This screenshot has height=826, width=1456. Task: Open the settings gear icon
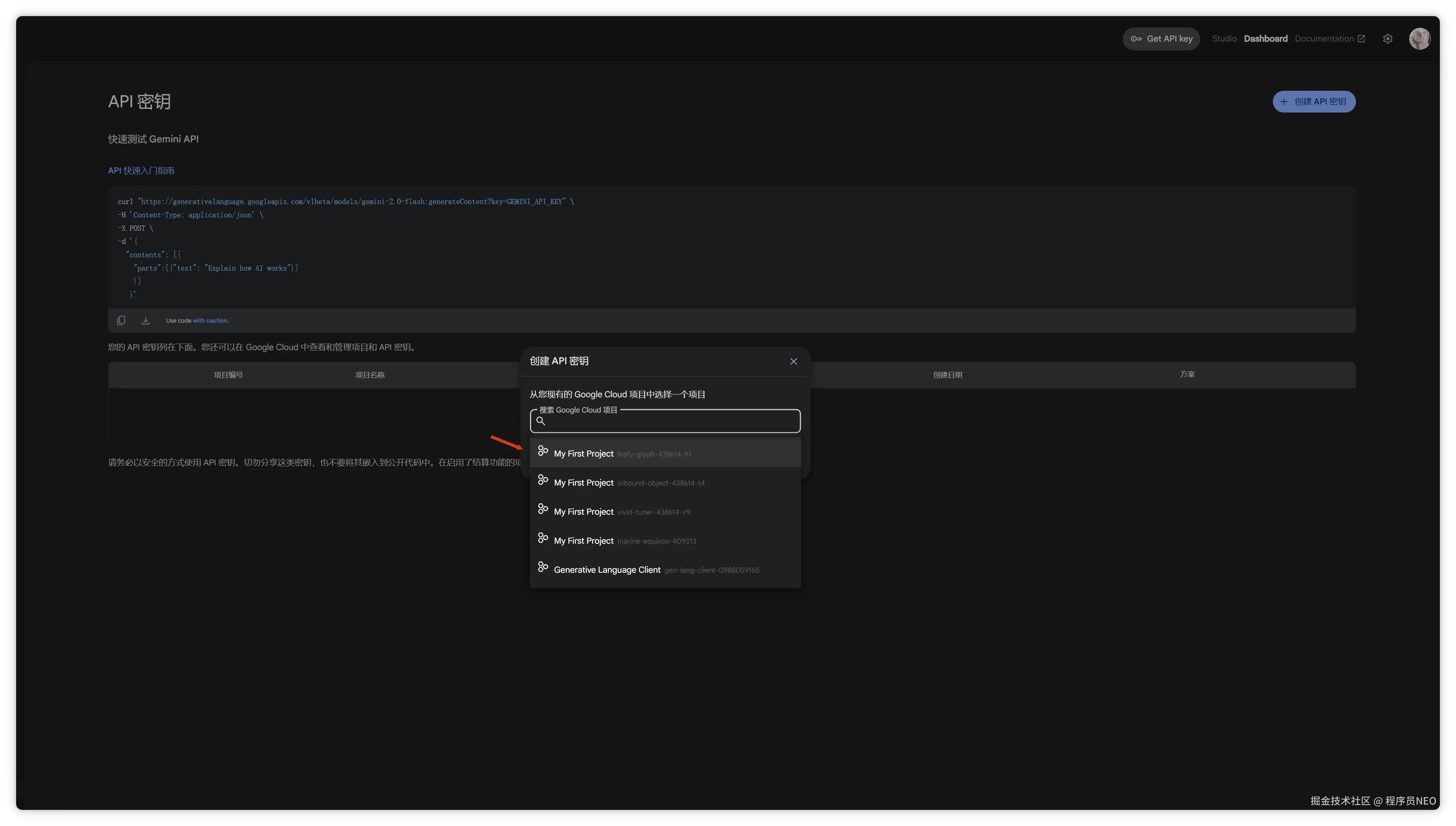pyautogui.click(x=1387, y=39)
